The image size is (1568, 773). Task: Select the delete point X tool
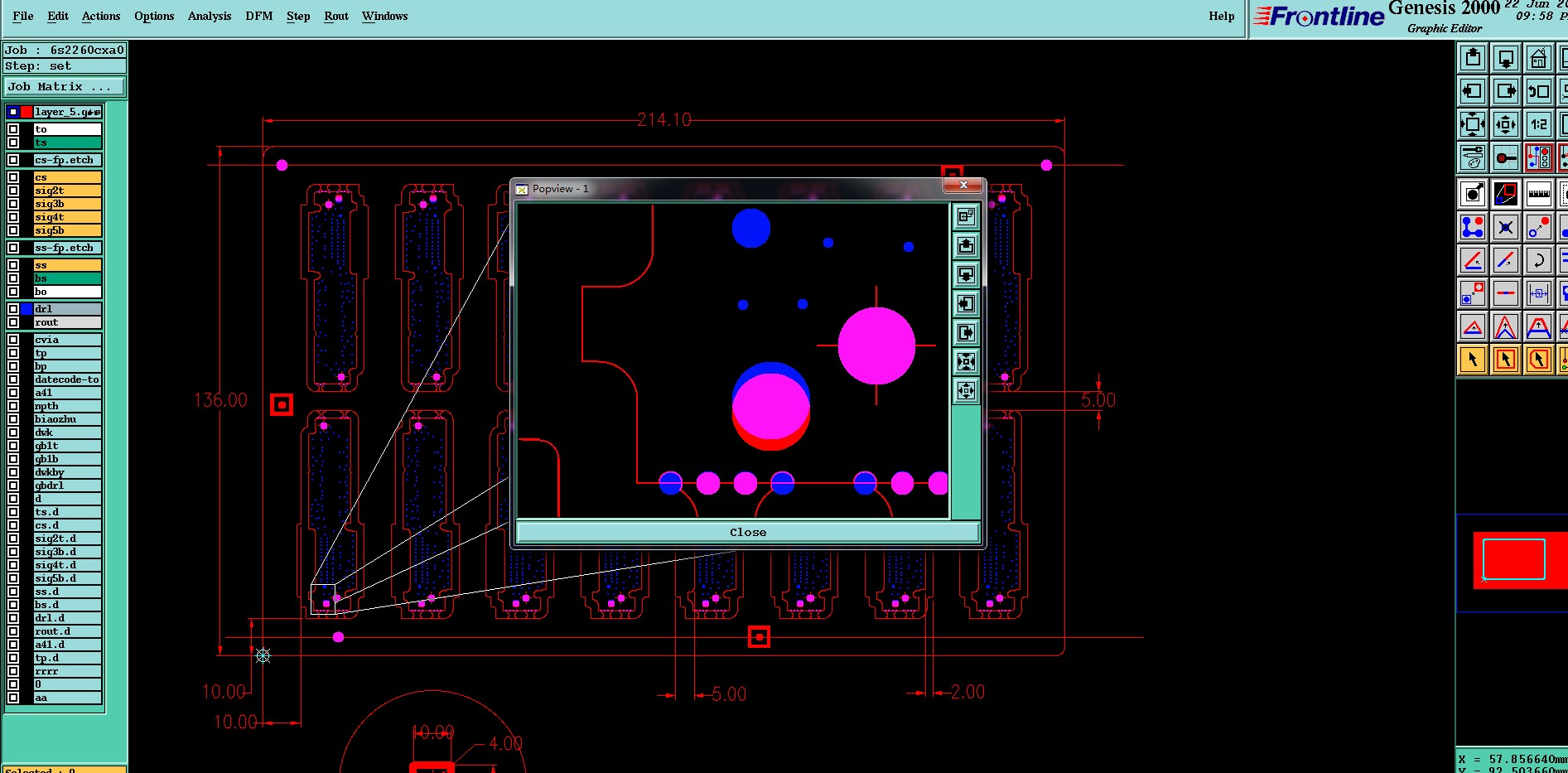tap(1506, 227)
